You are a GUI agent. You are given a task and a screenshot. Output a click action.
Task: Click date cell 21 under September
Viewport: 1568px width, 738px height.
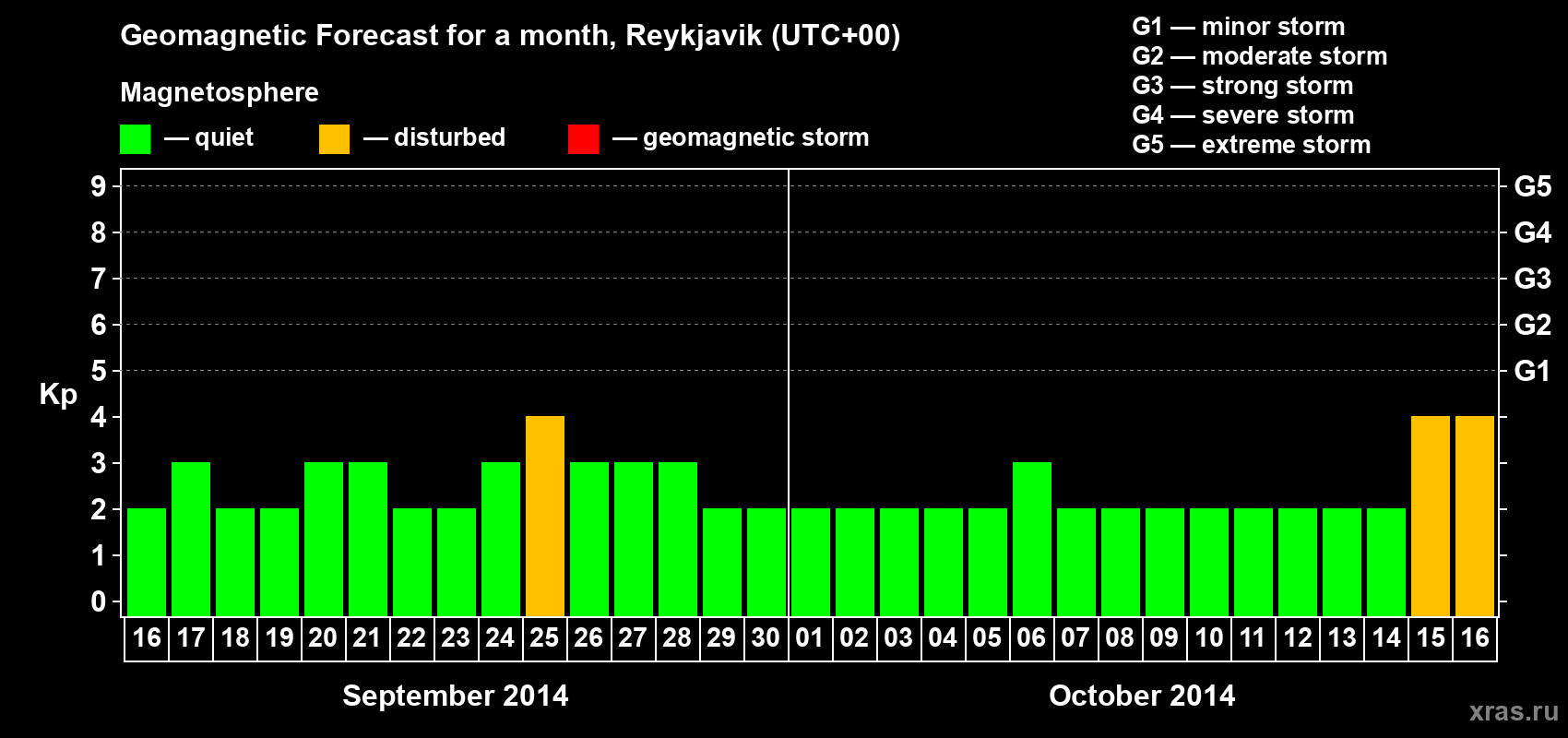[x=368, y=638]
